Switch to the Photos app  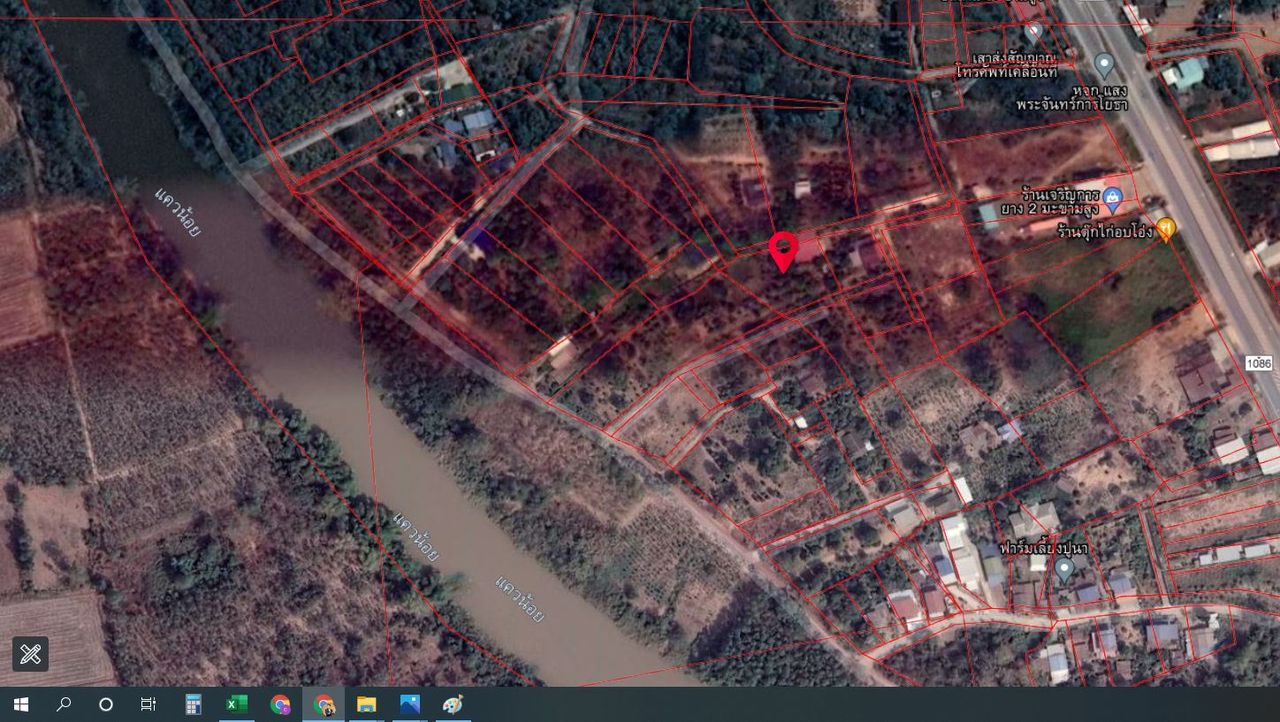click(409, 705)
